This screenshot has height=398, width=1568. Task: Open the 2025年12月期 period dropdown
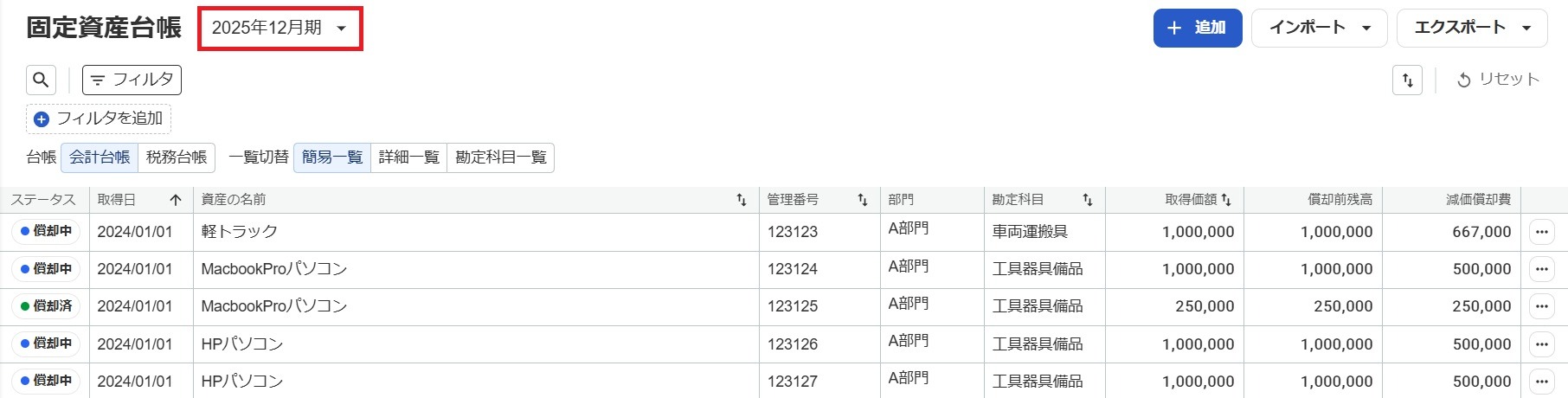coord(280,28)
